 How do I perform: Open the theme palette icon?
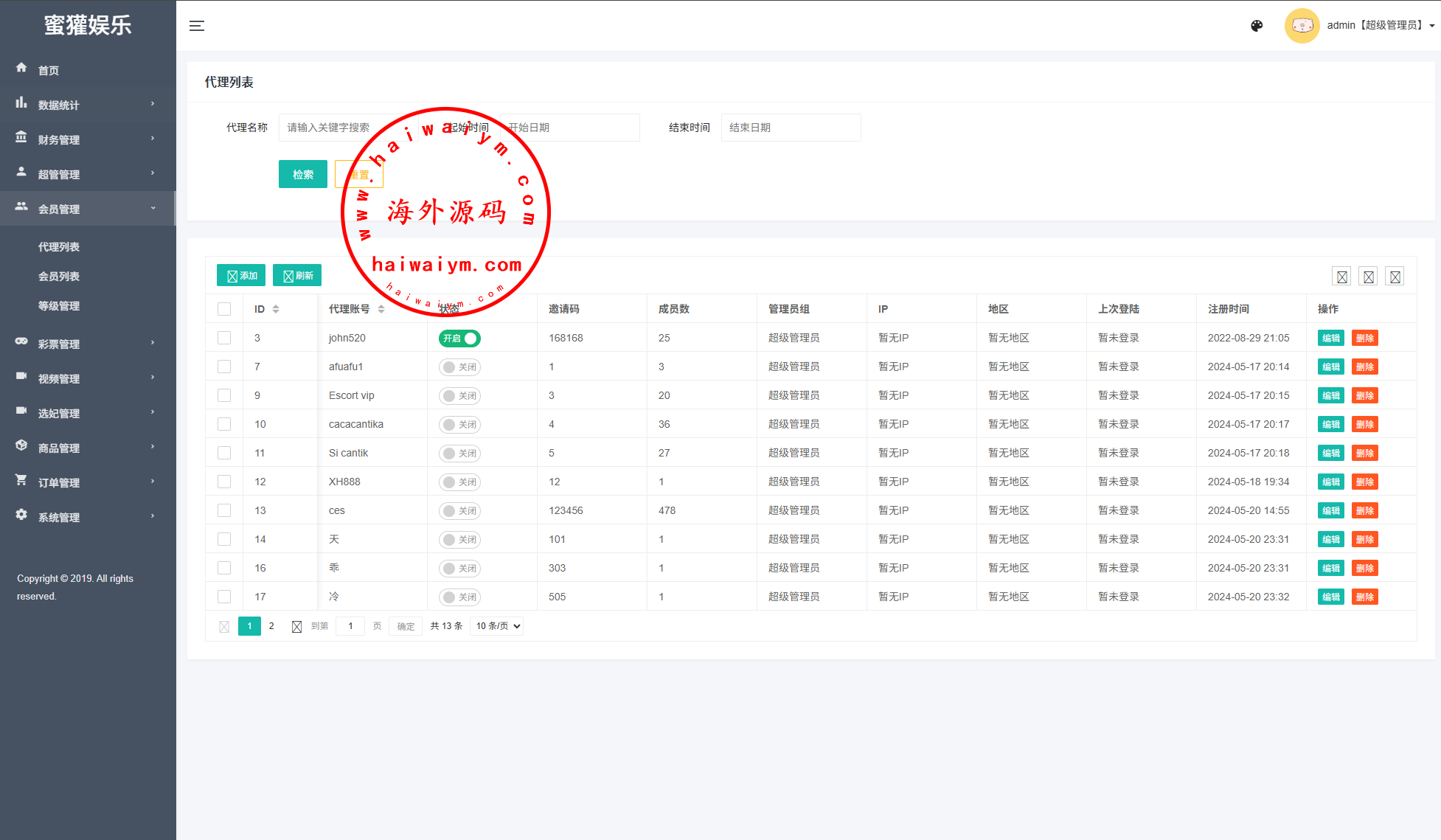point(1257,26)
